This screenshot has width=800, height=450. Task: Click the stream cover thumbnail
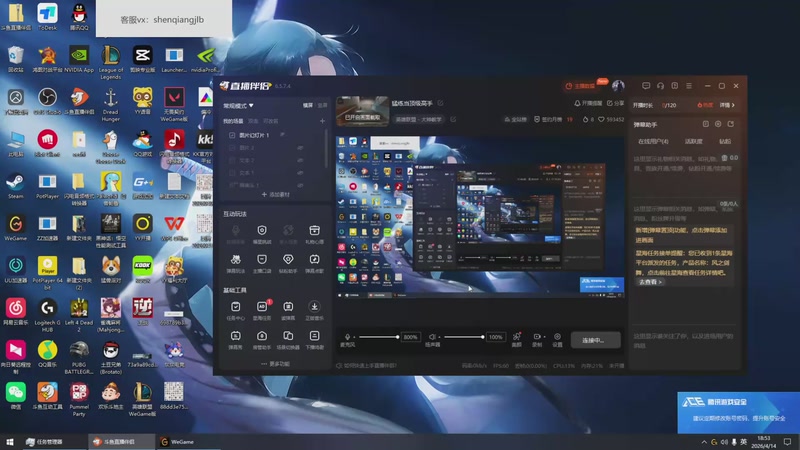[362, 111]
